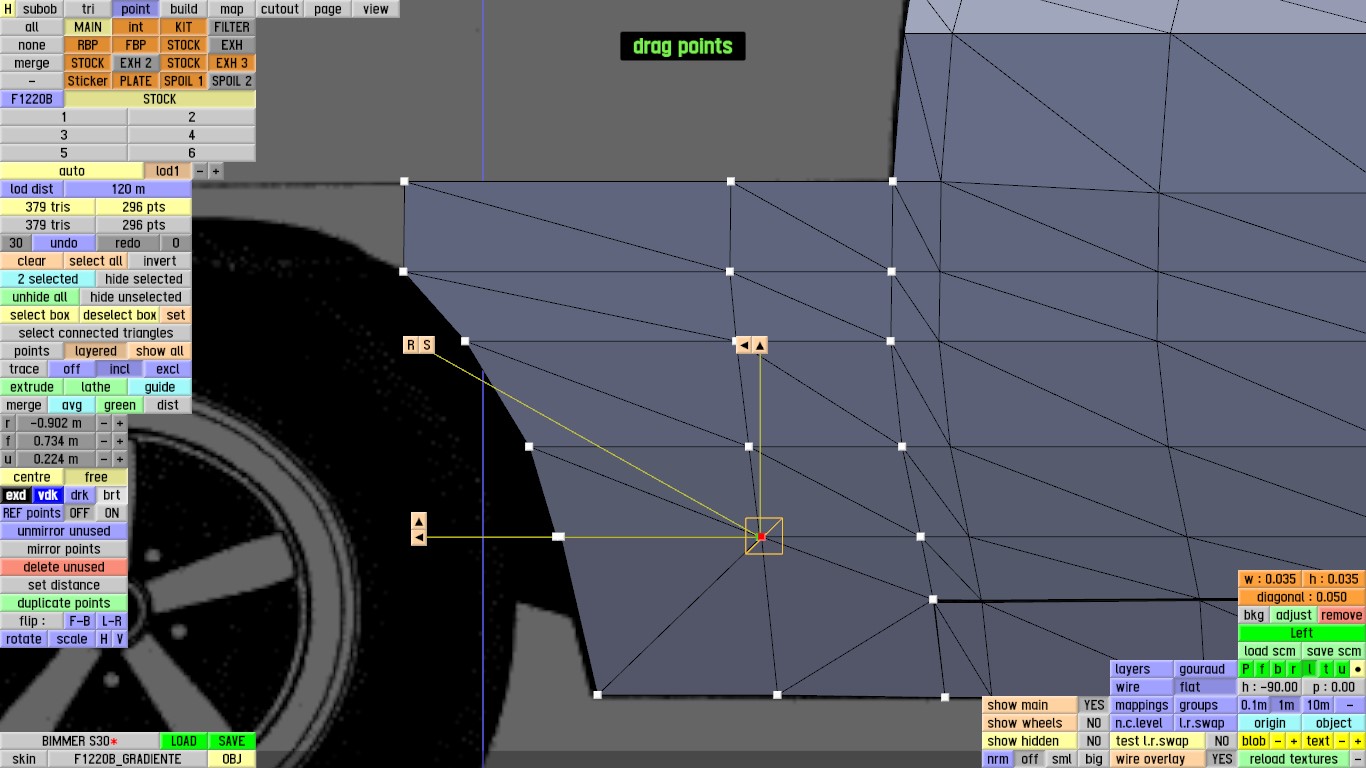This screenshot has width=1366, height=768.
Task: Increase the r coordinate with its plus button
Action: coord(119,423)
